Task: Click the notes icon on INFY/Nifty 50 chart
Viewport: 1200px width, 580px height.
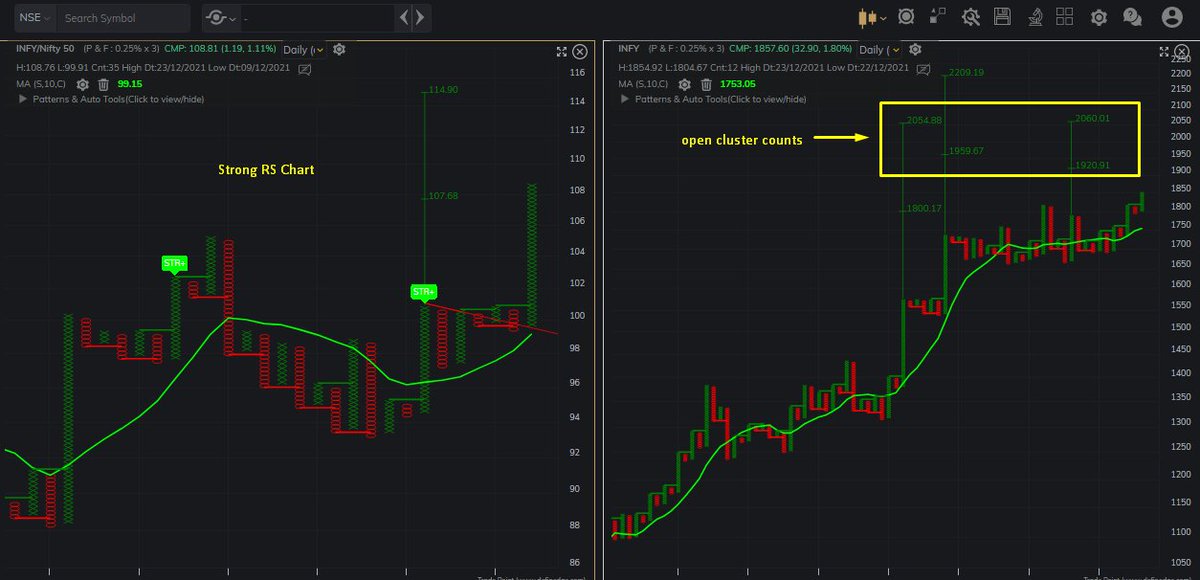Action: pos(304,68)
